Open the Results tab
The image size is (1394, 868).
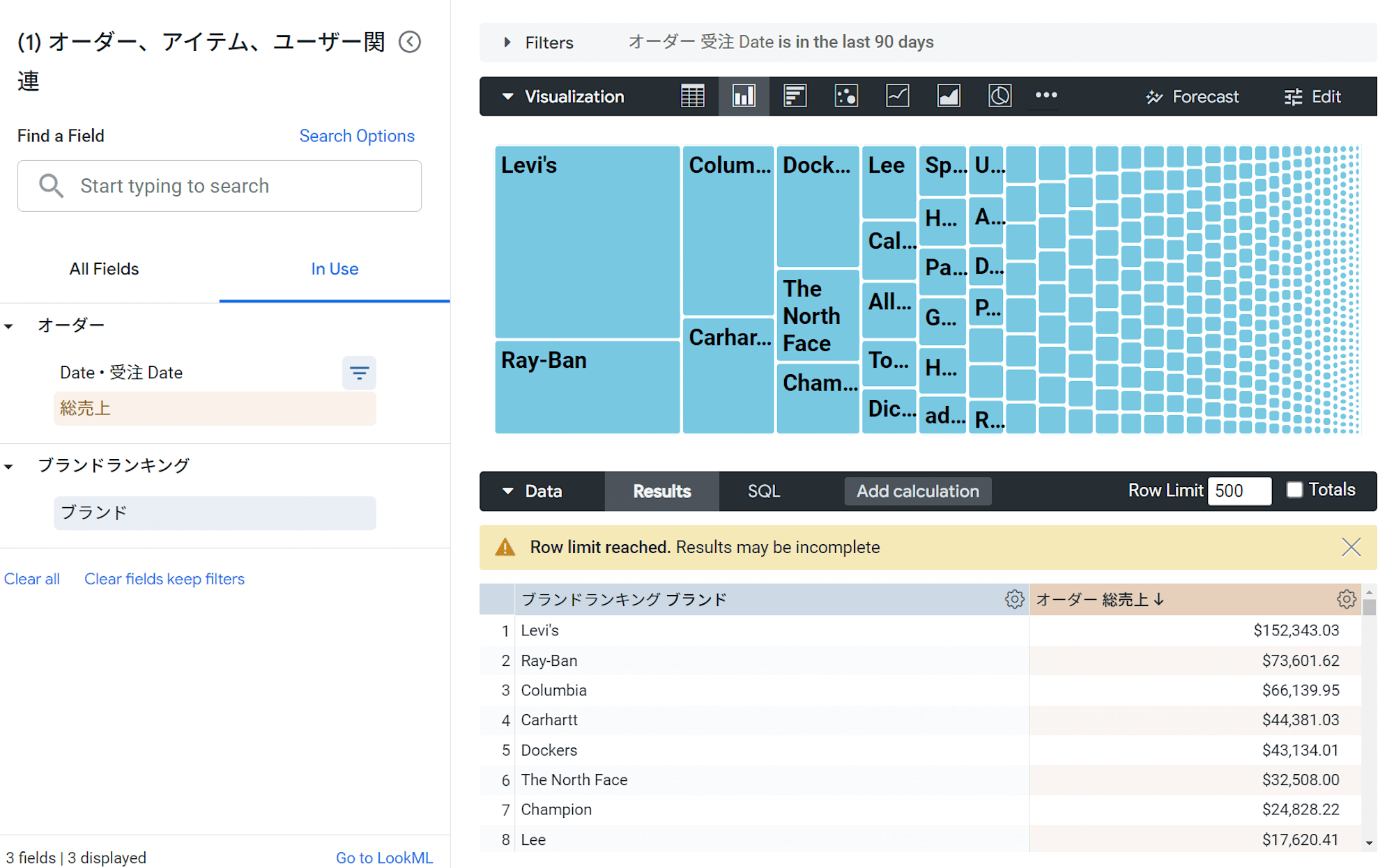[x=661, y=491]
